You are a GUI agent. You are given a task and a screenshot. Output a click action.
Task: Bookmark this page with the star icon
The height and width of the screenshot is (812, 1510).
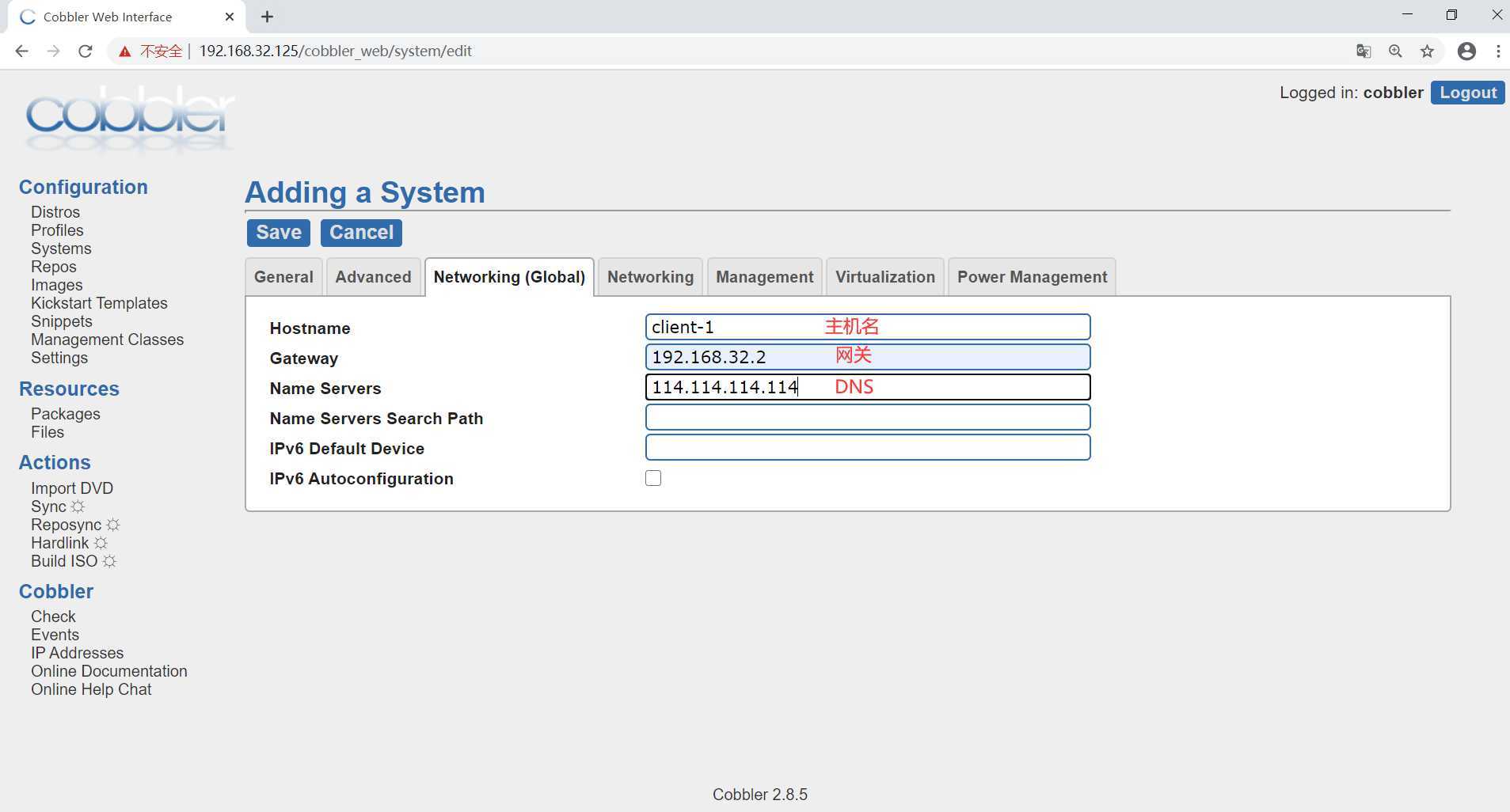point(1427,51)
